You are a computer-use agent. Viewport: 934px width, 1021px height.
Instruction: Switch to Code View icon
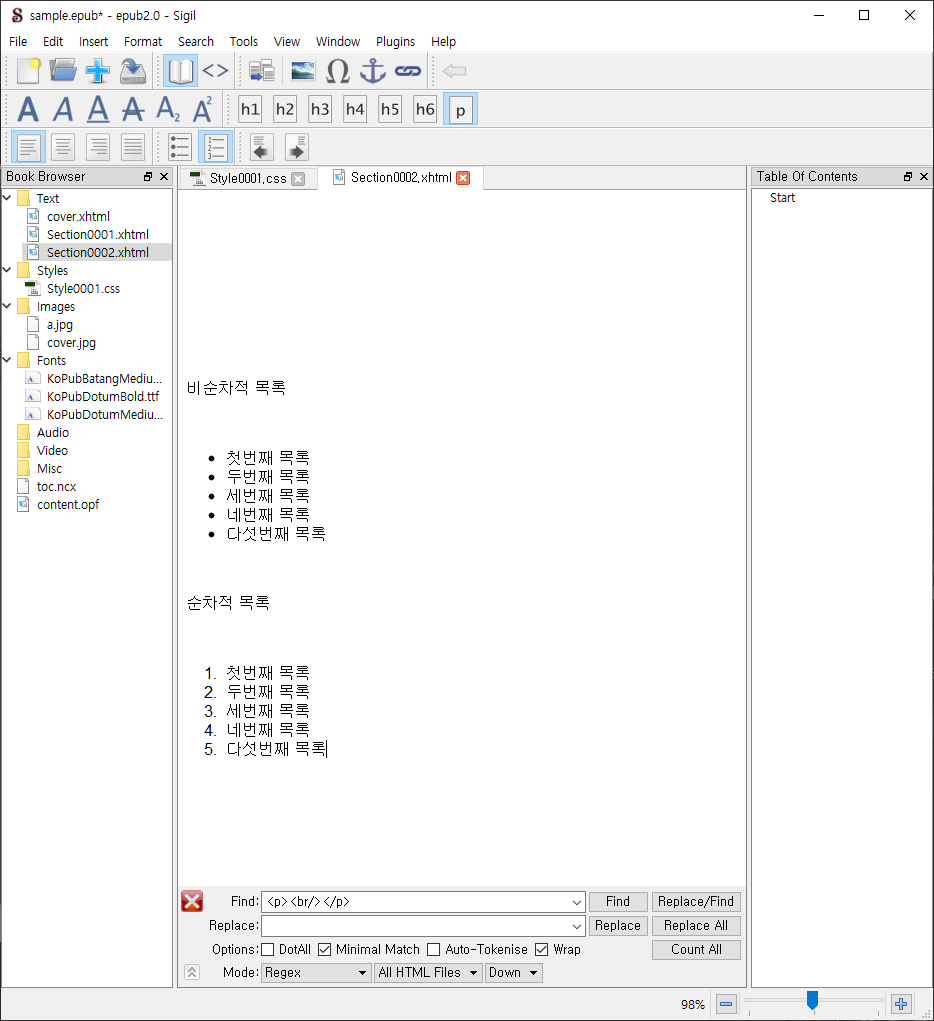coord(216,71)
